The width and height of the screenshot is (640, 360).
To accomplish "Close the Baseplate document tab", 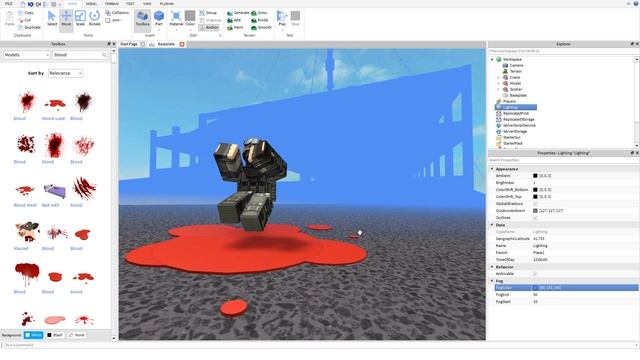I will click(x=182, y=44).
